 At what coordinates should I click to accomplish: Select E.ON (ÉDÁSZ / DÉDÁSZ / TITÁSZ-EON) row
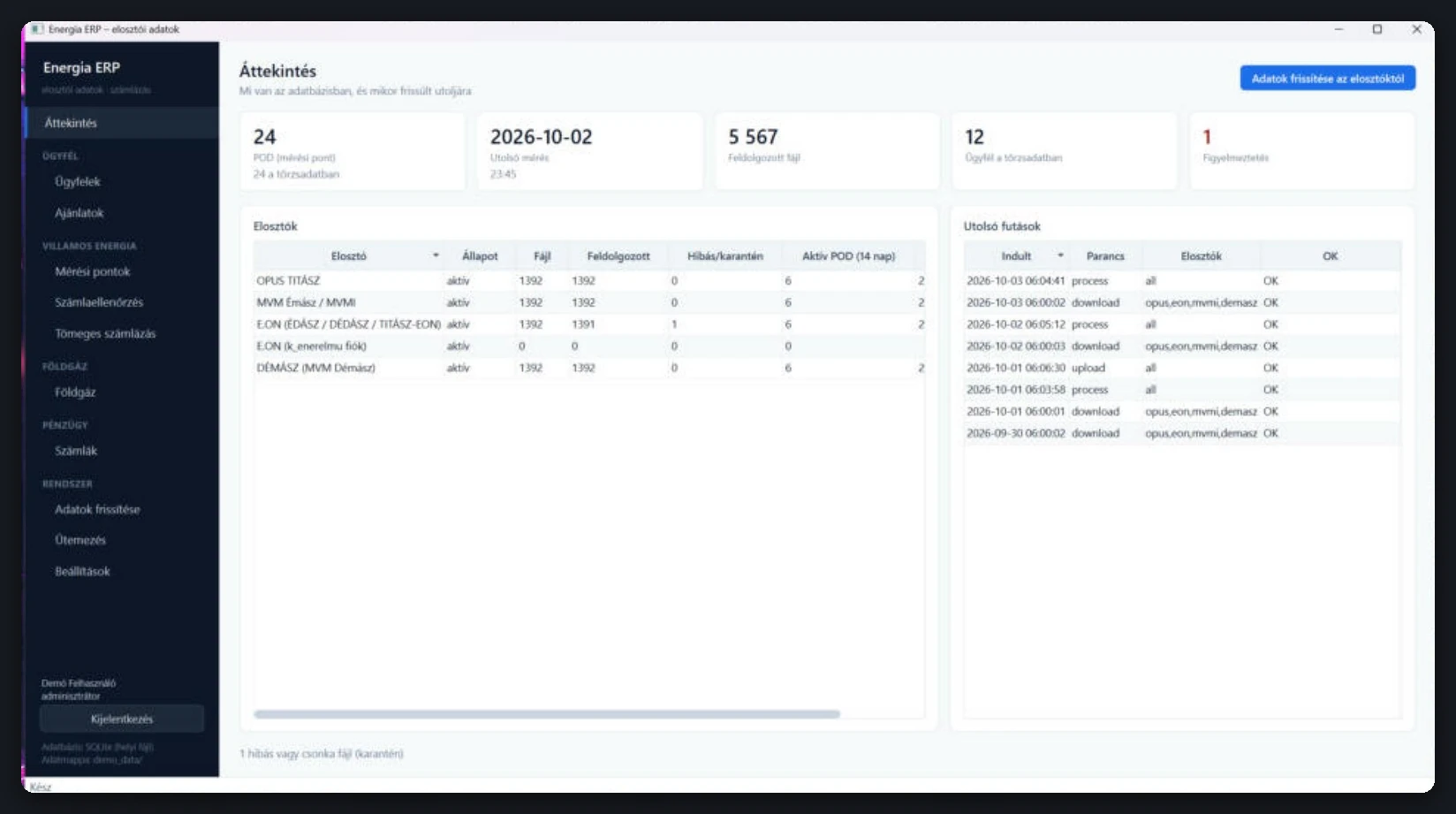tap(589, 324)
